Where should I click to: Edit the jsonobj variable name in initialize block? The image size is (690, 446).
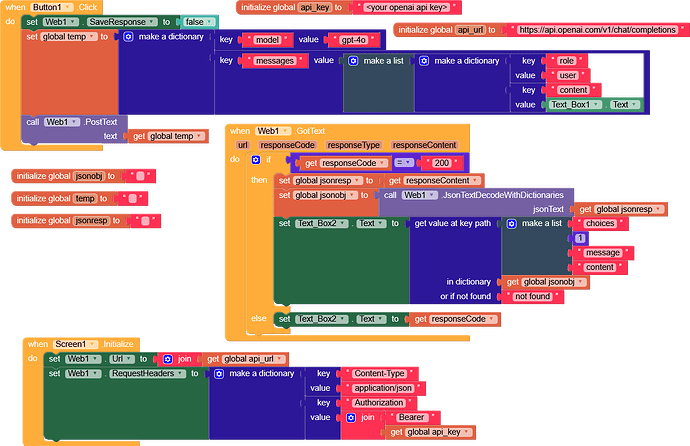(x=88, y=176)
